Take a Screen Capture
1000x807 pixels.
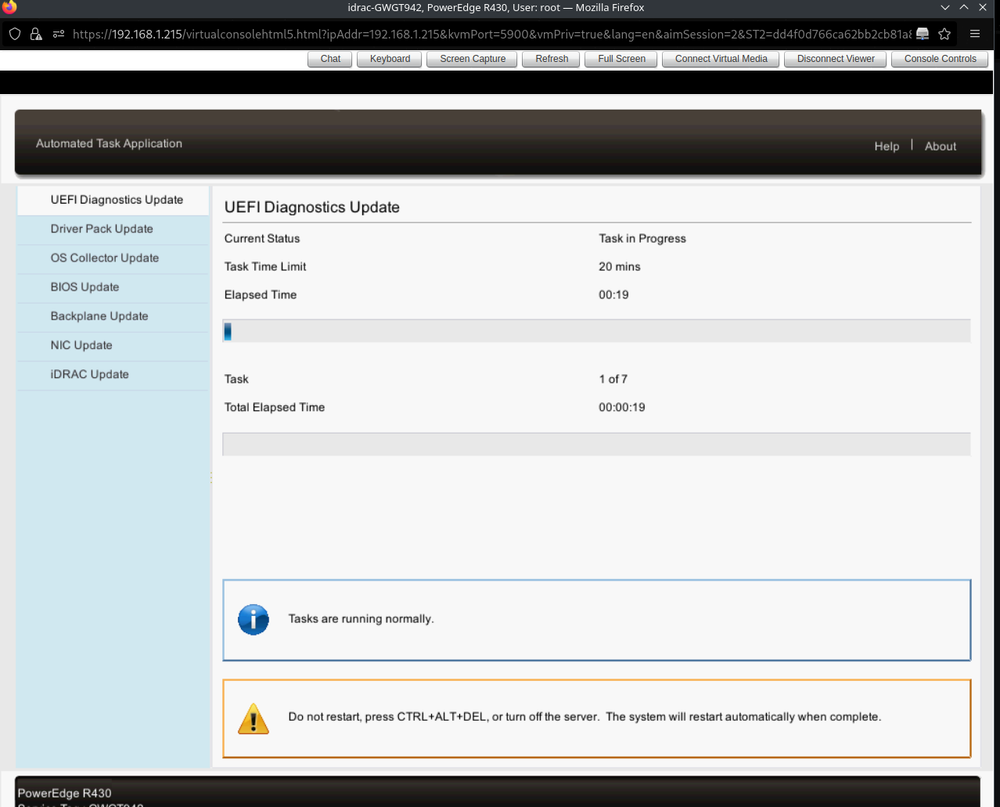coord(471,58)
